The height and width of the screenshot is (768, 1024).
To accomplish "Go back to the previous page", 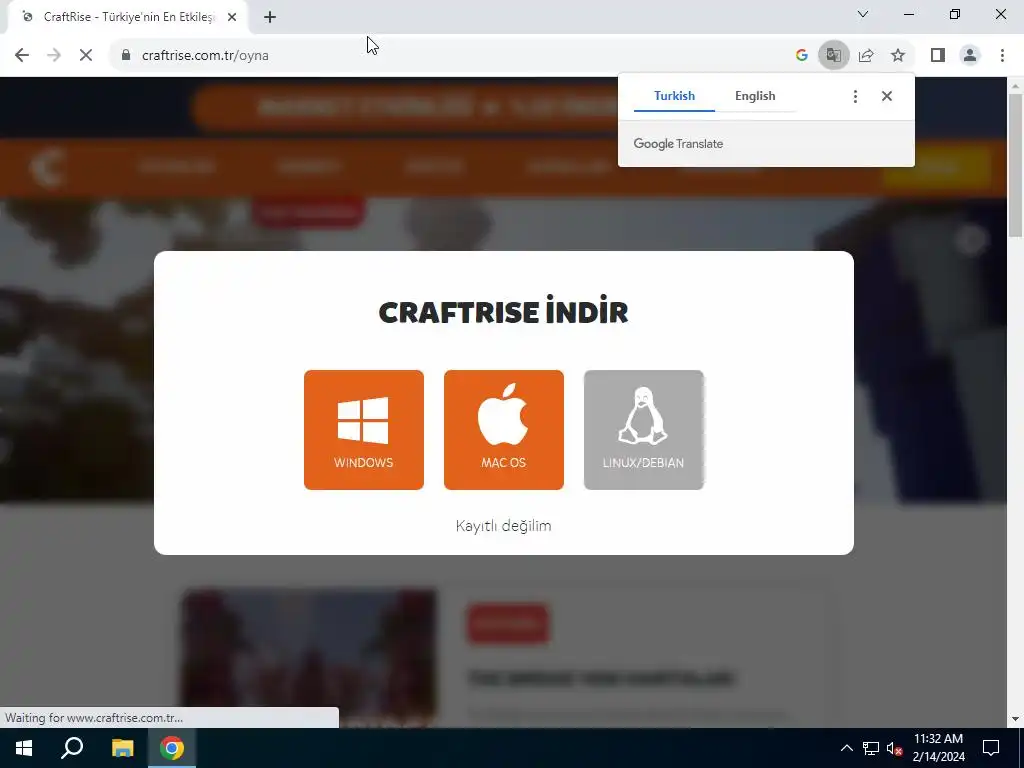I will point(22,56).
